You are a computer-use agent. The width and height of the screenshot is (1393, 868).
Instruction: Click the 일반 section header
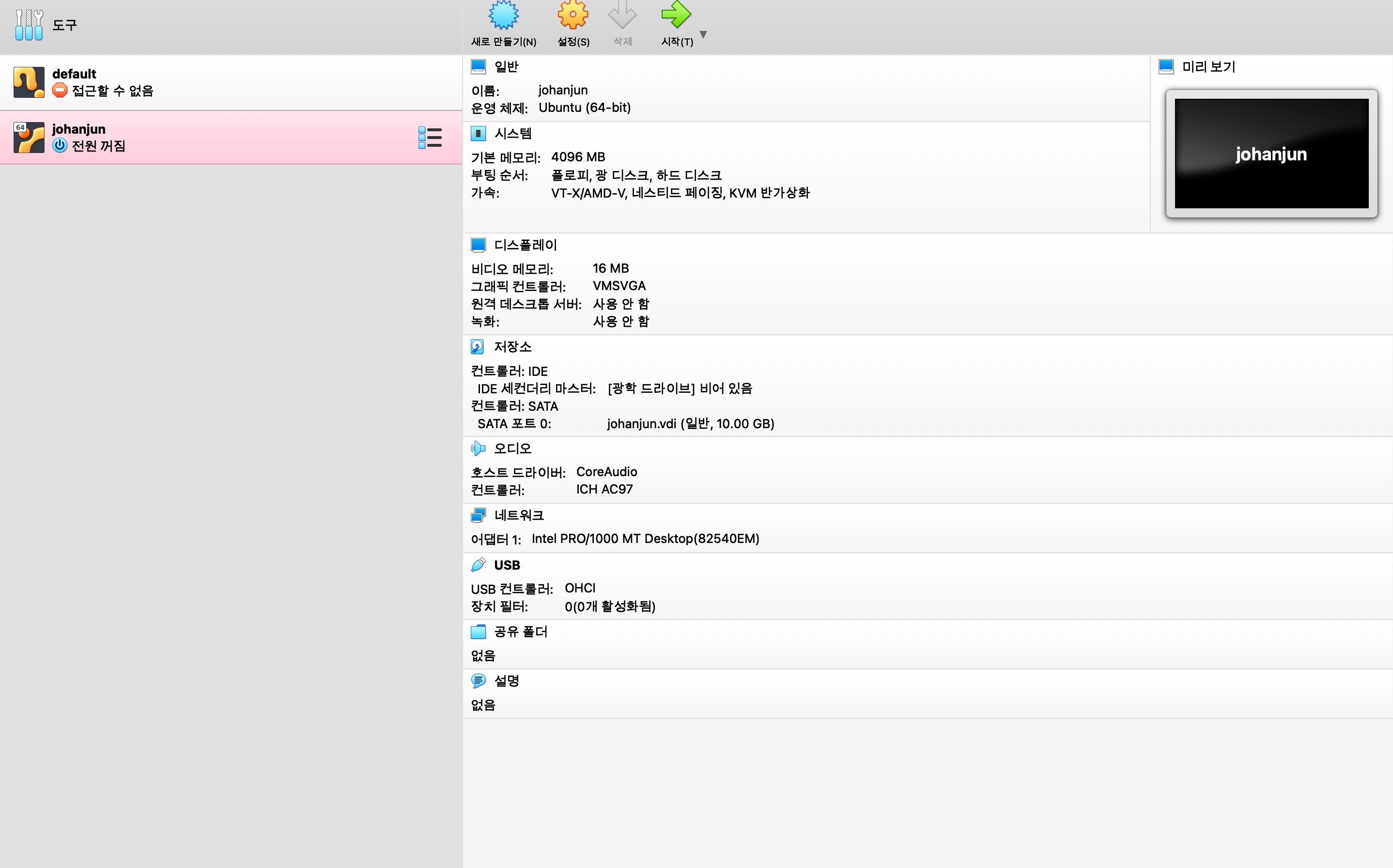pos(506,67)
